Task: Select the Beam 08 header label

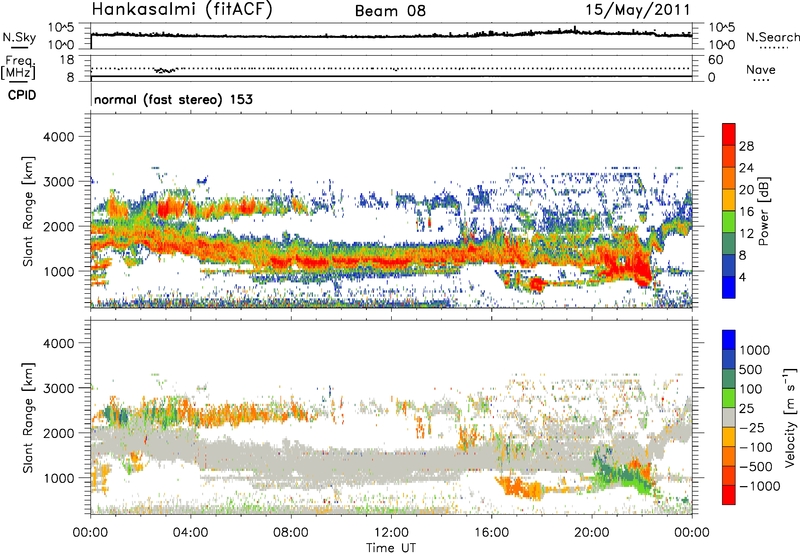Action: tap(390, 11)
